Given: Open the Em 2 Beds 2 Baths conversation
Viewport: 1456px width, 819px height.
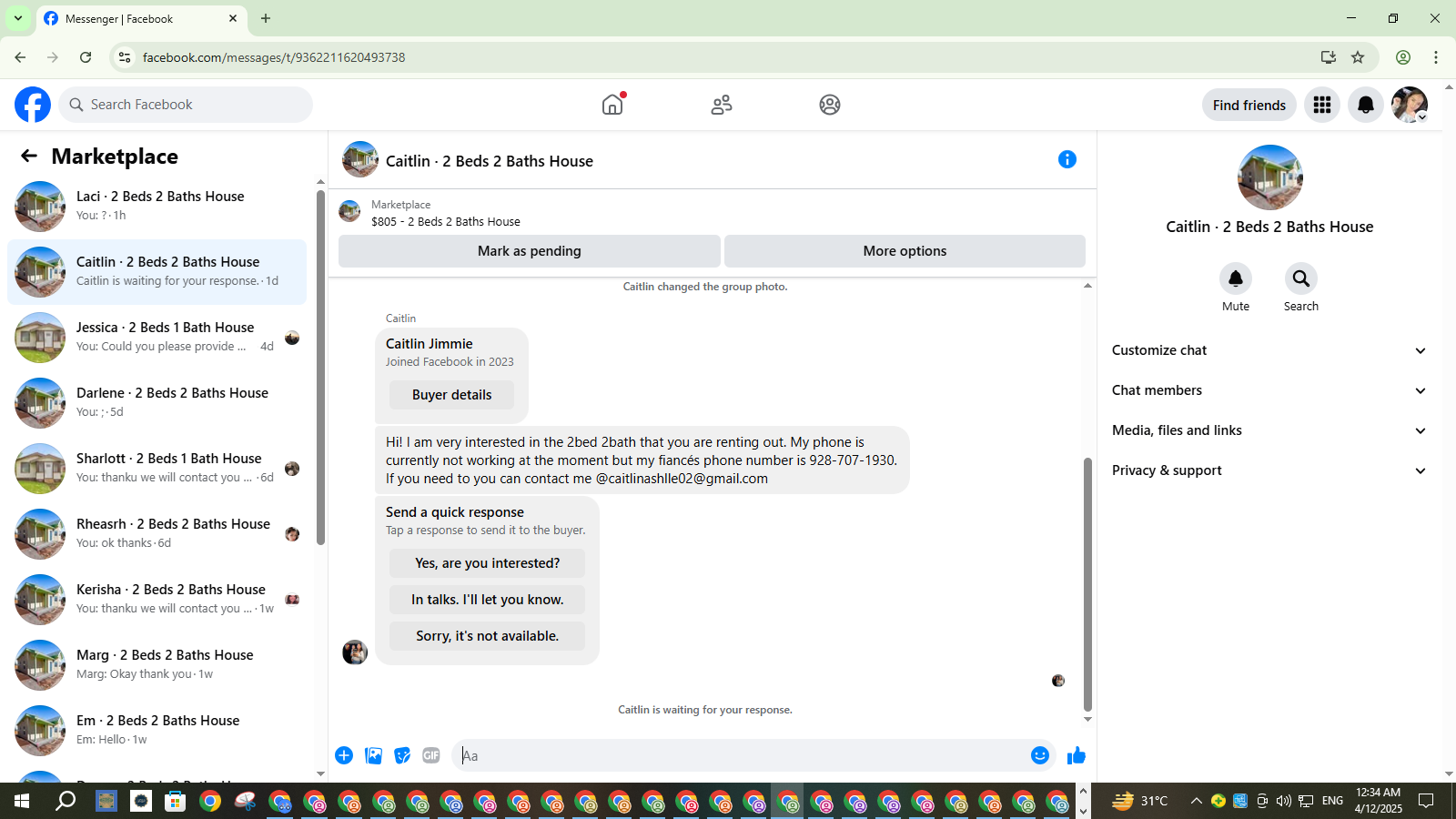Looking at the screenshot, I should click(x=157, y=731).
